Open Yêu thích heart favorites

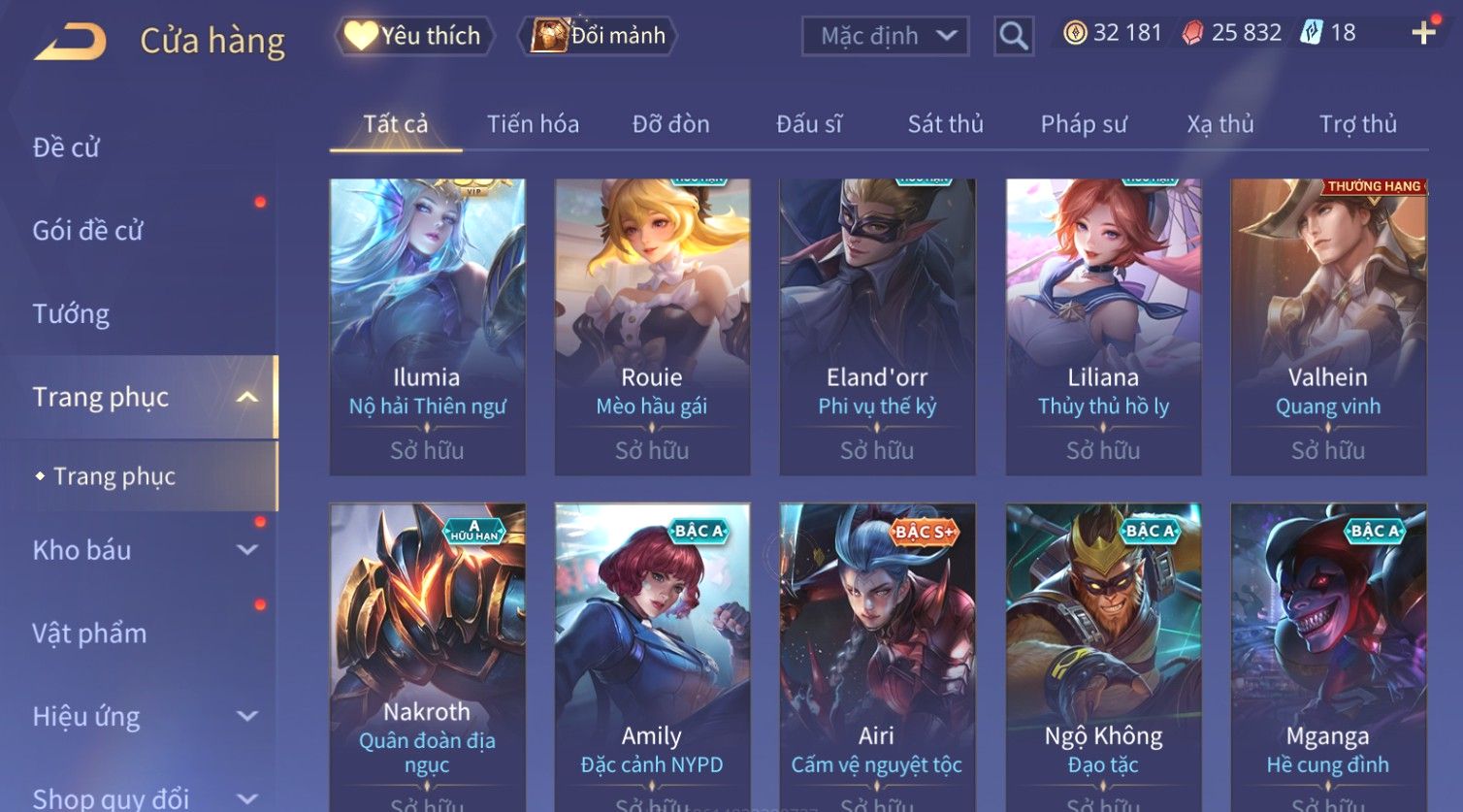414,36
